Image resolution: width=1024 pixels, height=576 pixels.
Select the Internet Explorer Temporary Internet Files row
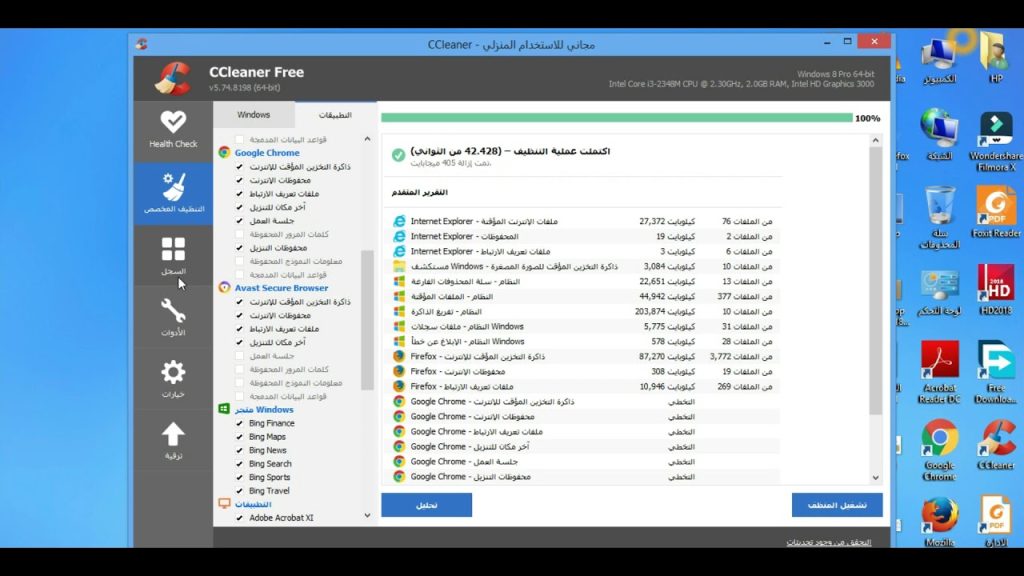tap(583, 221)
